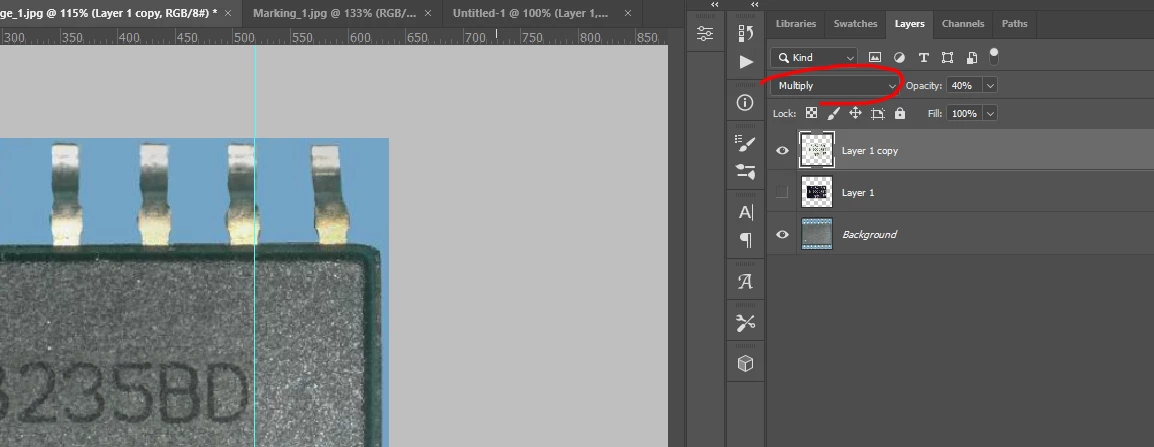This screenshot has width=1154, height=447.
Task: Select the Layer 1 thumbnail
Action: pos(816,192)
